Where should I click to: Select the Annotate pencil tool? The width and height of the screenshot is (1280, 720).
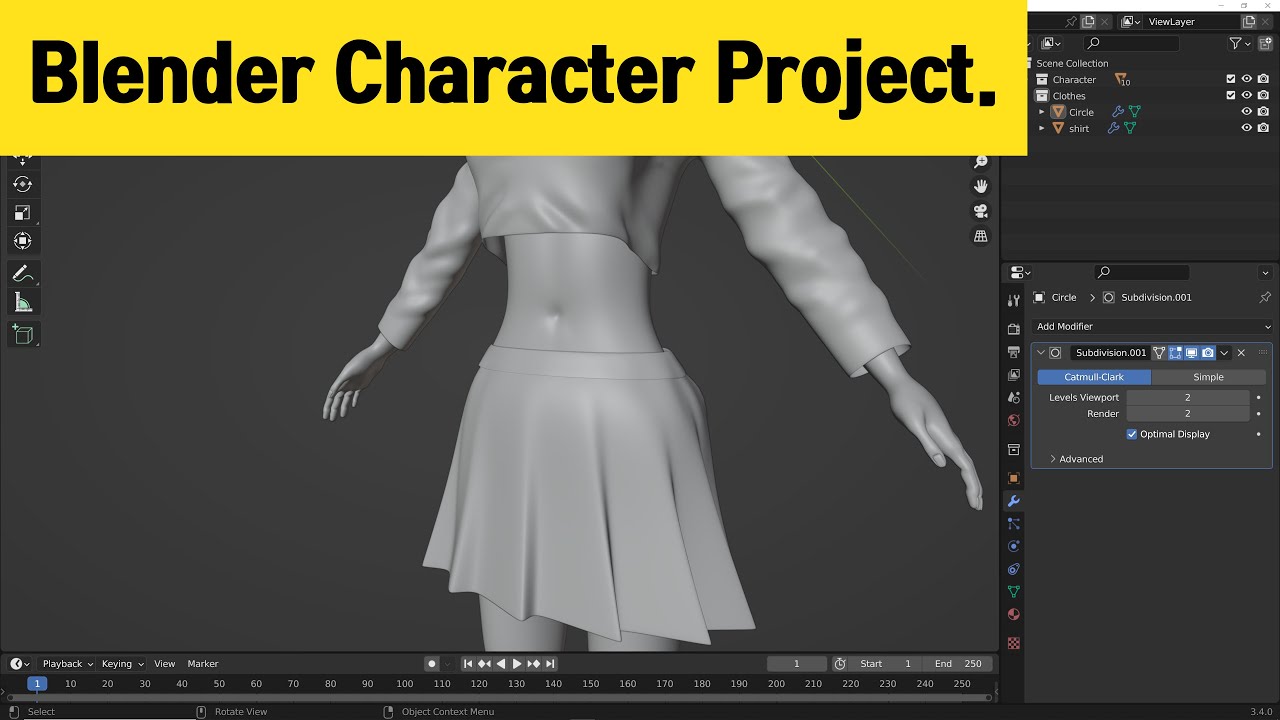(22, 274)
